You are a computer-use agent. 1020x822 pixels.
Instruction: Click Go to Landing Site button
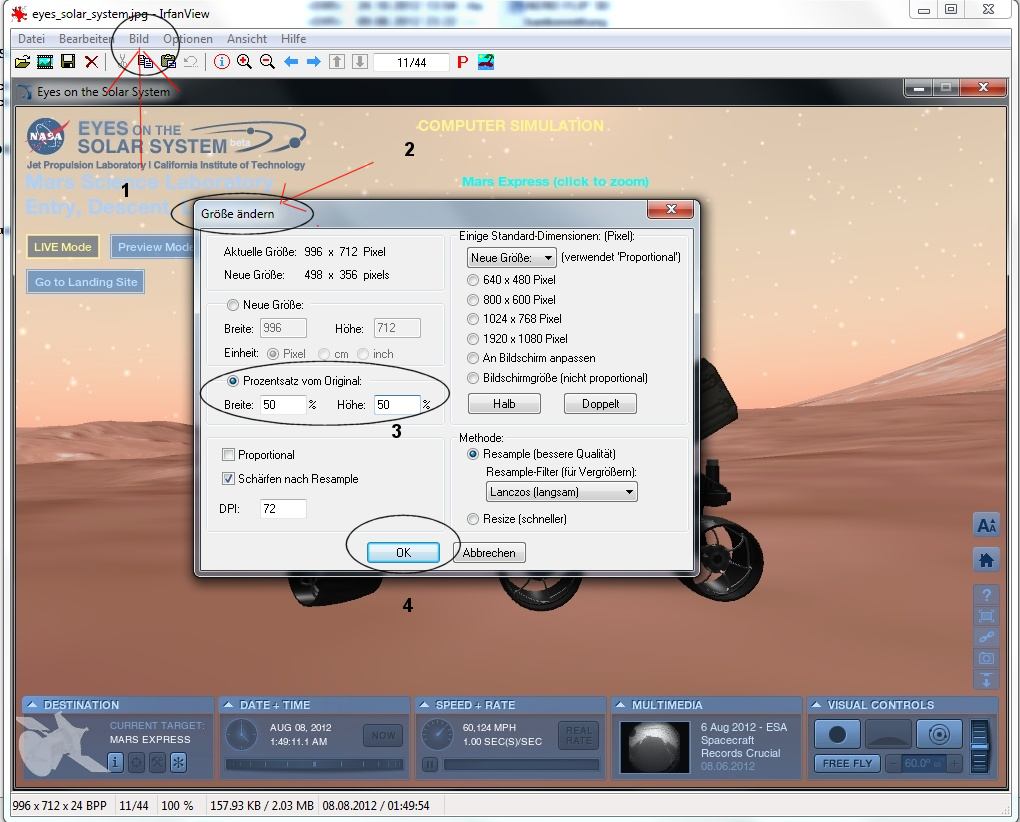click(86, 282)
